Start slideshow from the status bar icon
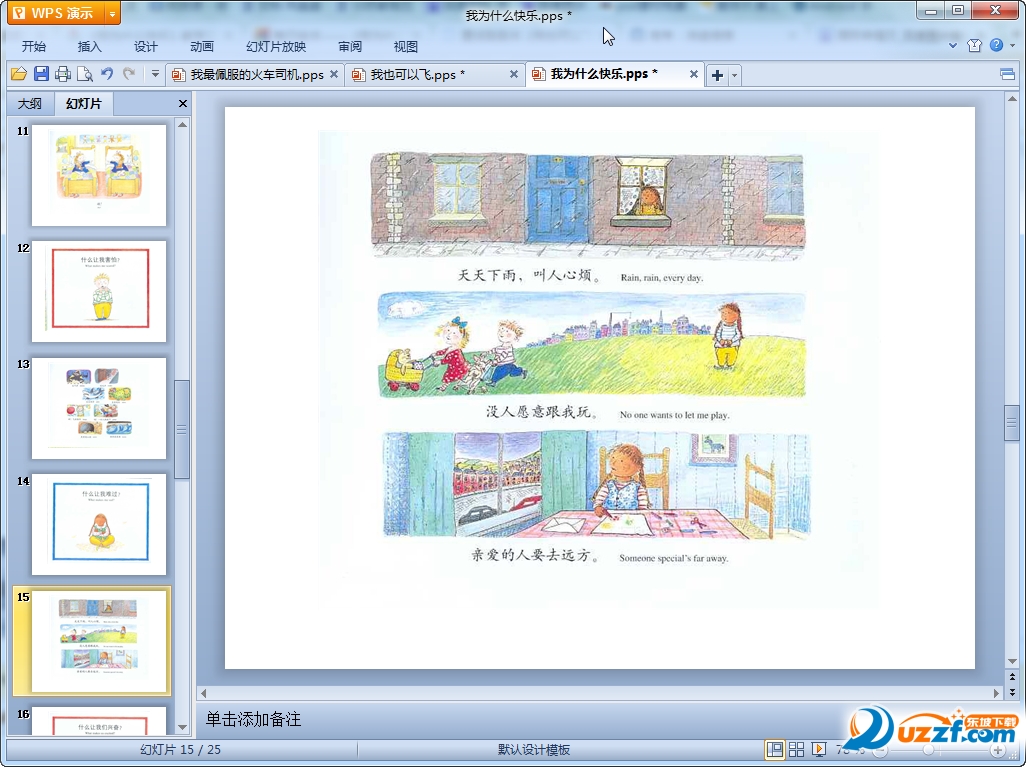Viewport: 1026px width, 767px height. pyautogui.click(x=819, y=749)
